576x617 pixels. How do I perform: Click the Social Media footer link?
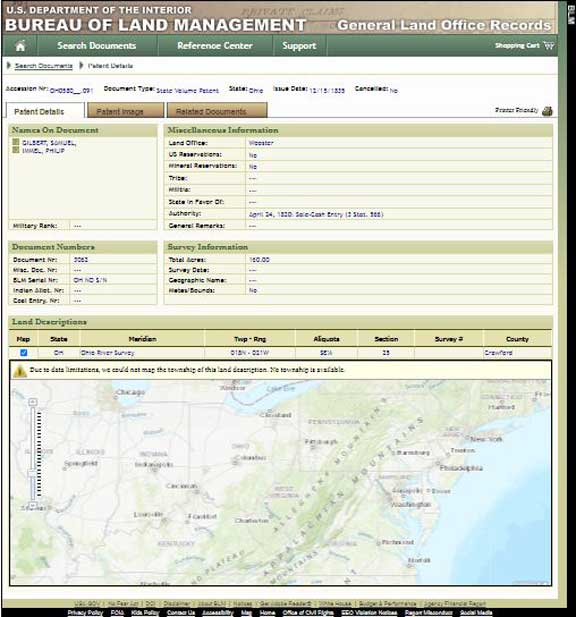476,613
